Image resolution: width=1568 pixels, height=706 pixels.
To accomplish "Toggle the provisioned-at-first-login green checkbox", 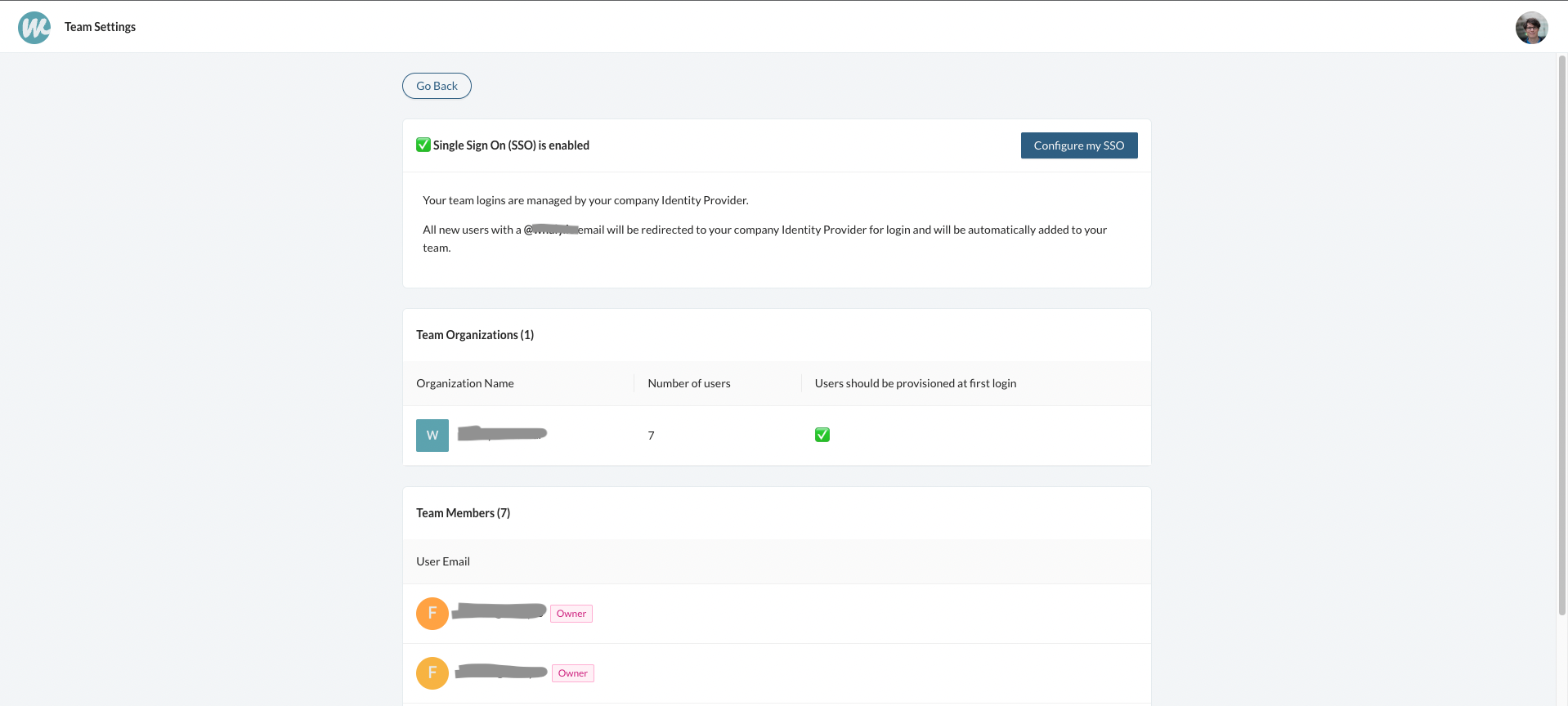I will (822, 435).
